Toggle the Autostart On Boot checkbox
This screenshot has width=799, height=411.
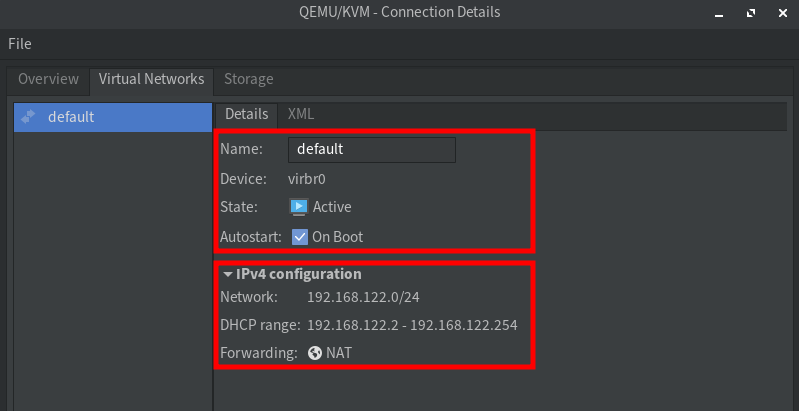(x=300, y=237)
